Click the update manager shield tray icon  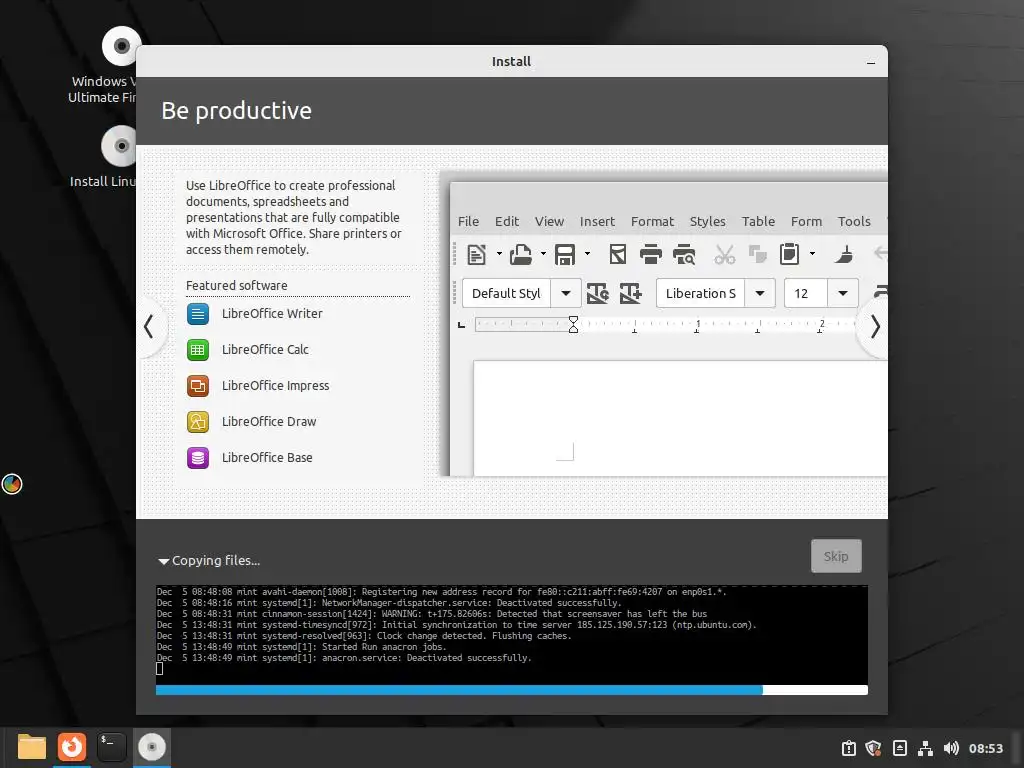tap(873, 748)
